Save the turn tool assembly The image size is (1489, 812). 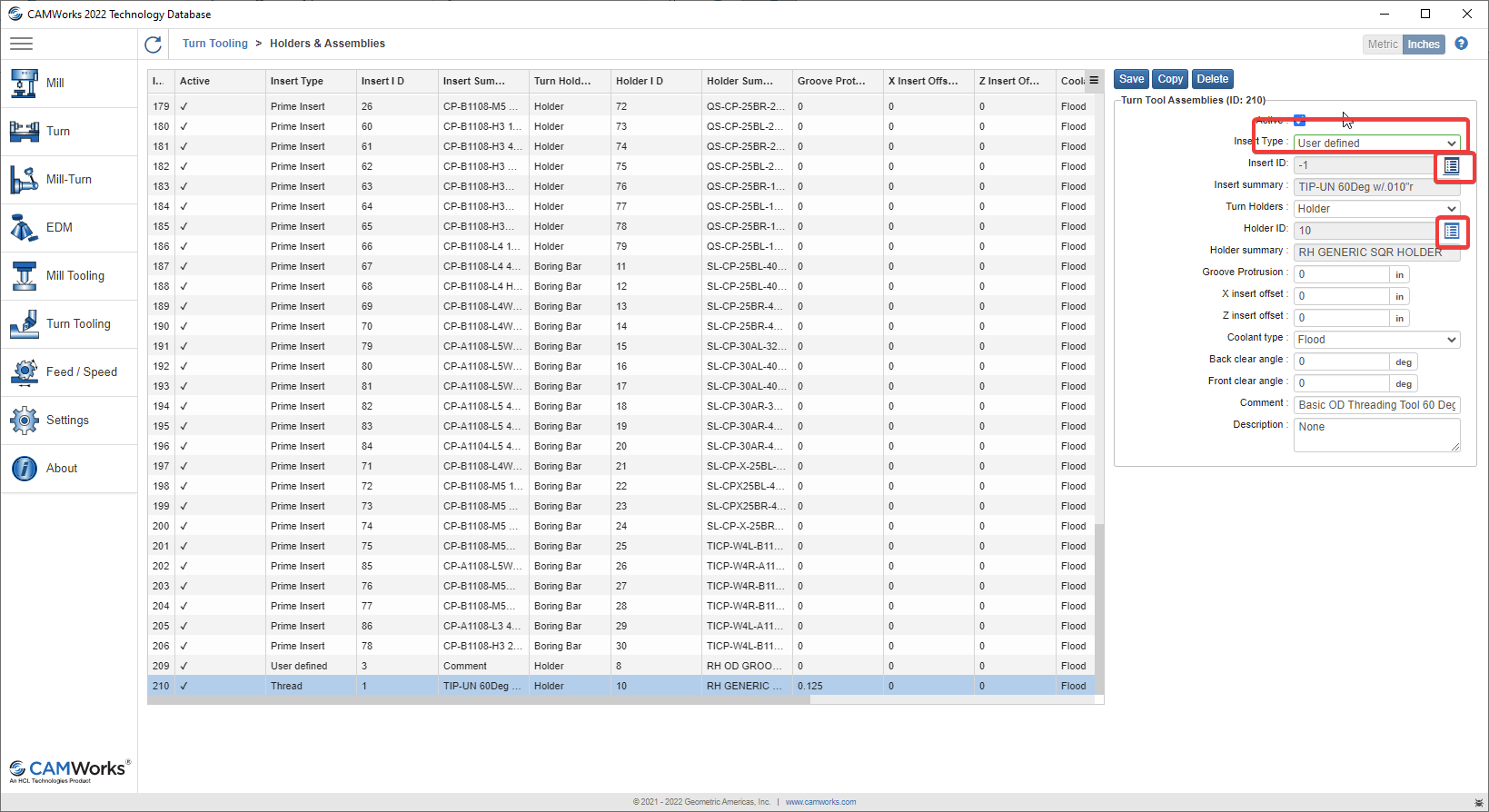coord(1131,79)
